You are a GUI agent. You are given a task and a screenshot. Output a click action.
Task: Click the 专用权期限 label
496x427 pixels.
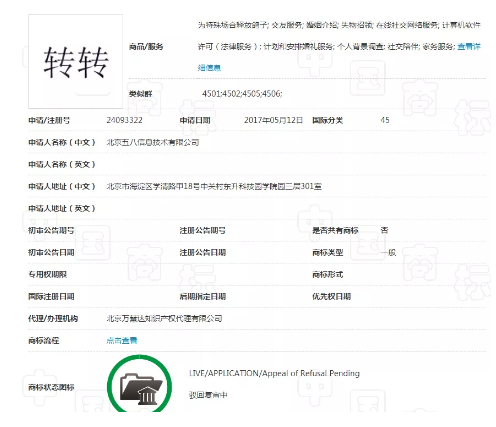[47, 274]
